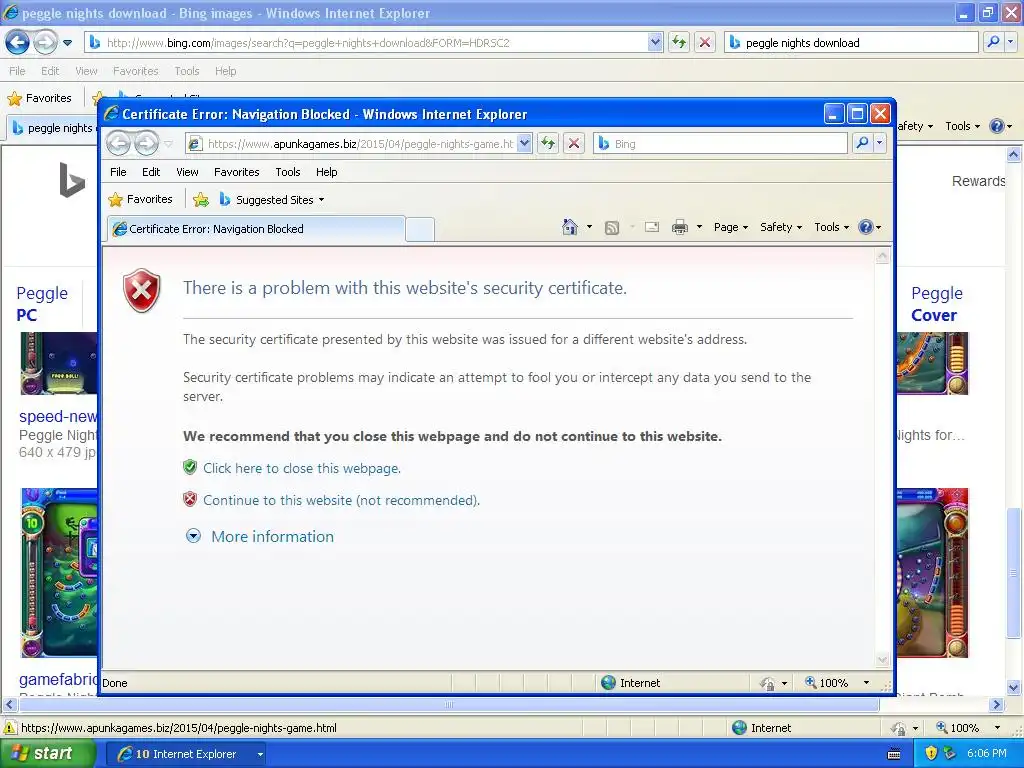
Task: Open Tools menu in the certificate error window menu bar
Action: (x=288, y=172)
